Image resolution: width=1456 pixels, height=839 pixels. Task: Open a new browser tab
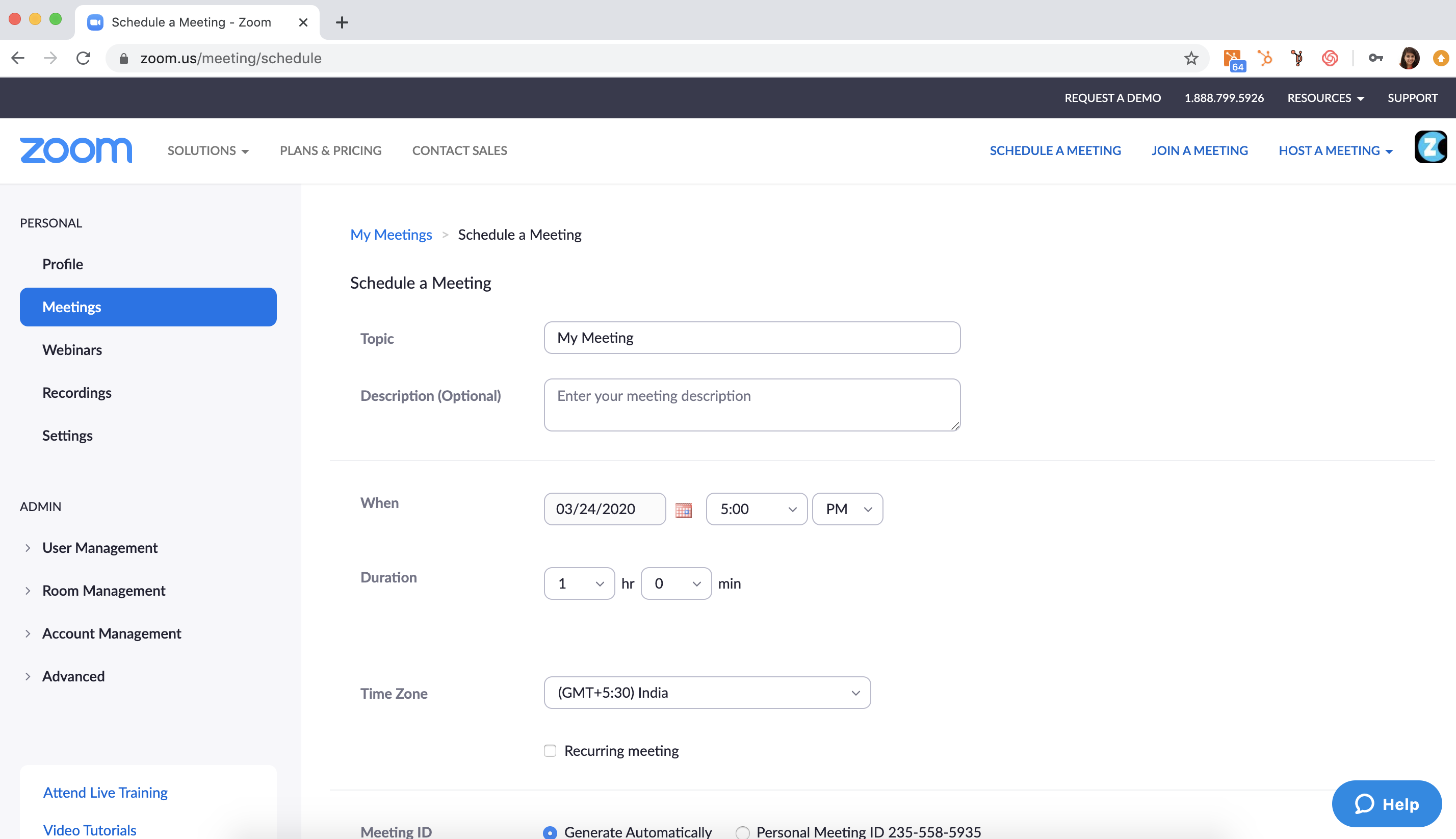coord(342,22)
